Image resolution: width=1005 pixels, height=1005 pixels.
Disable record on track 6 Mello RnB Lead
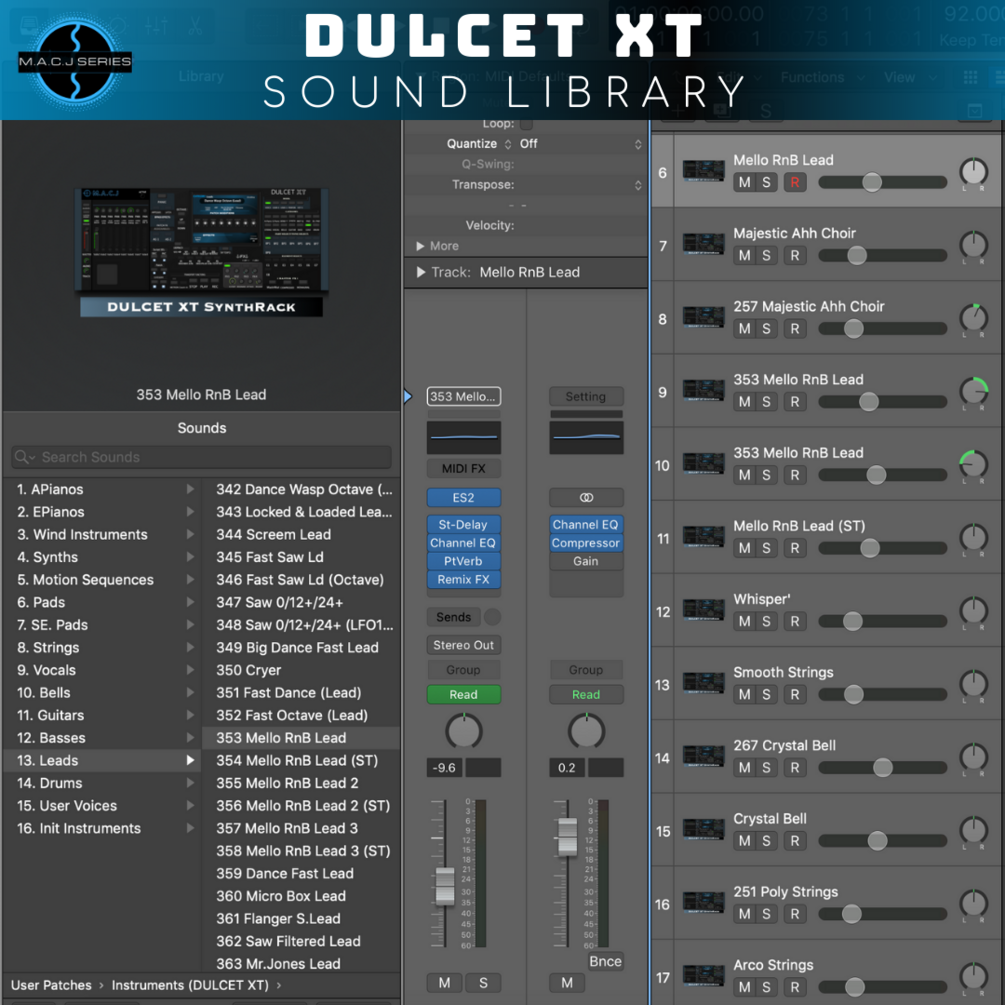click(x=795, y=183)
